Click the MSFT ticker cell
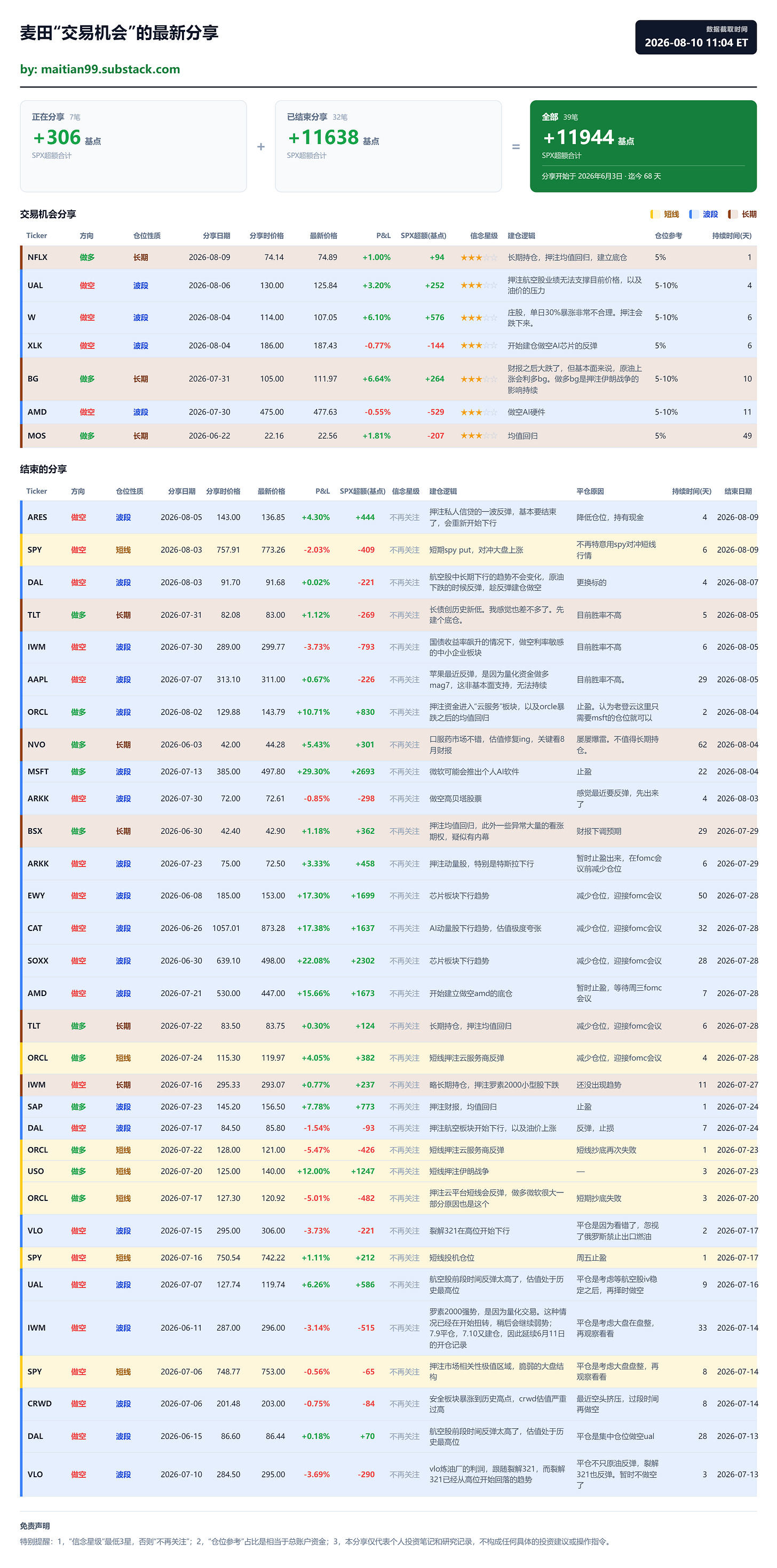Image resolution: width=777 pixels, height=1568 pixels. [38, 772]
